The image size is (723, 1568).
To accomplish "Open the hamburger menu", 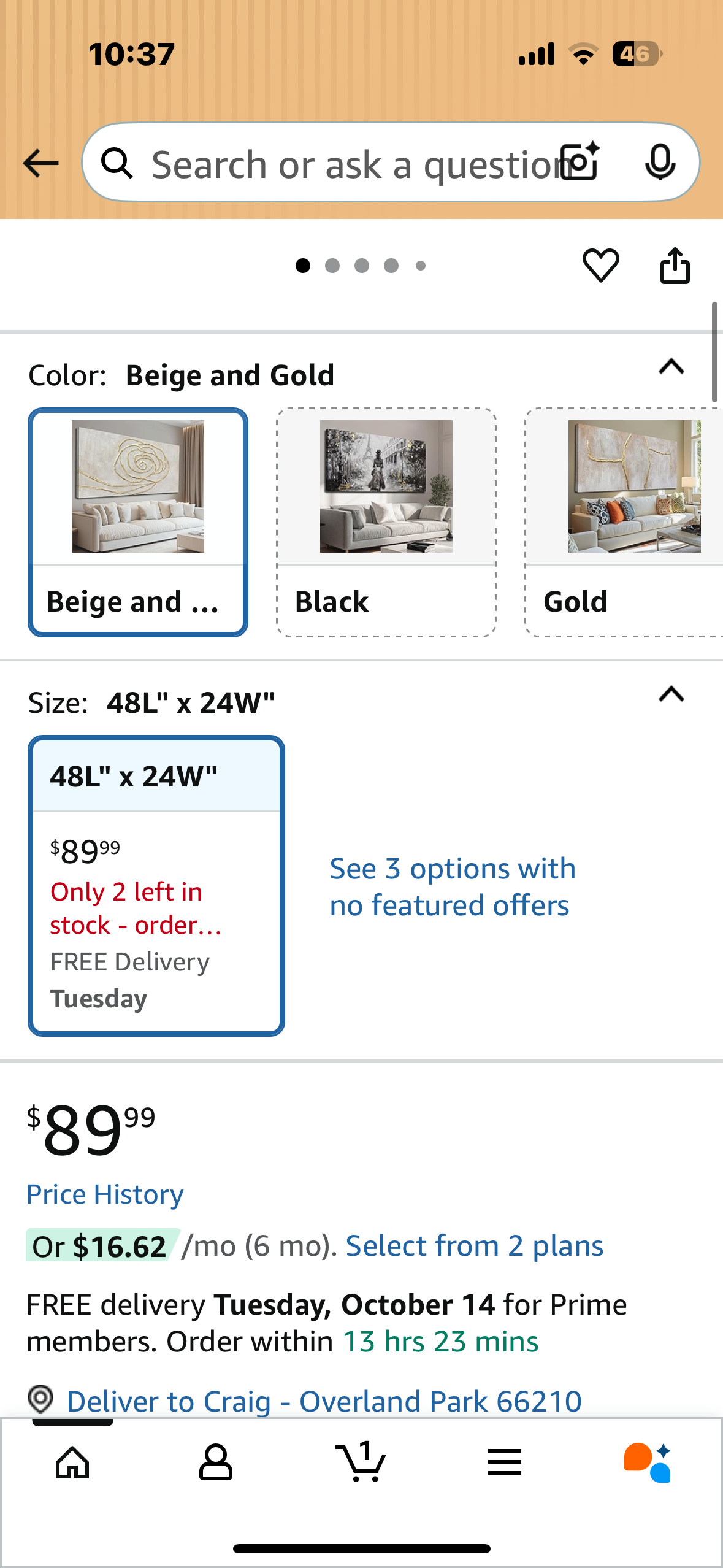I will tap(505, 1462).
